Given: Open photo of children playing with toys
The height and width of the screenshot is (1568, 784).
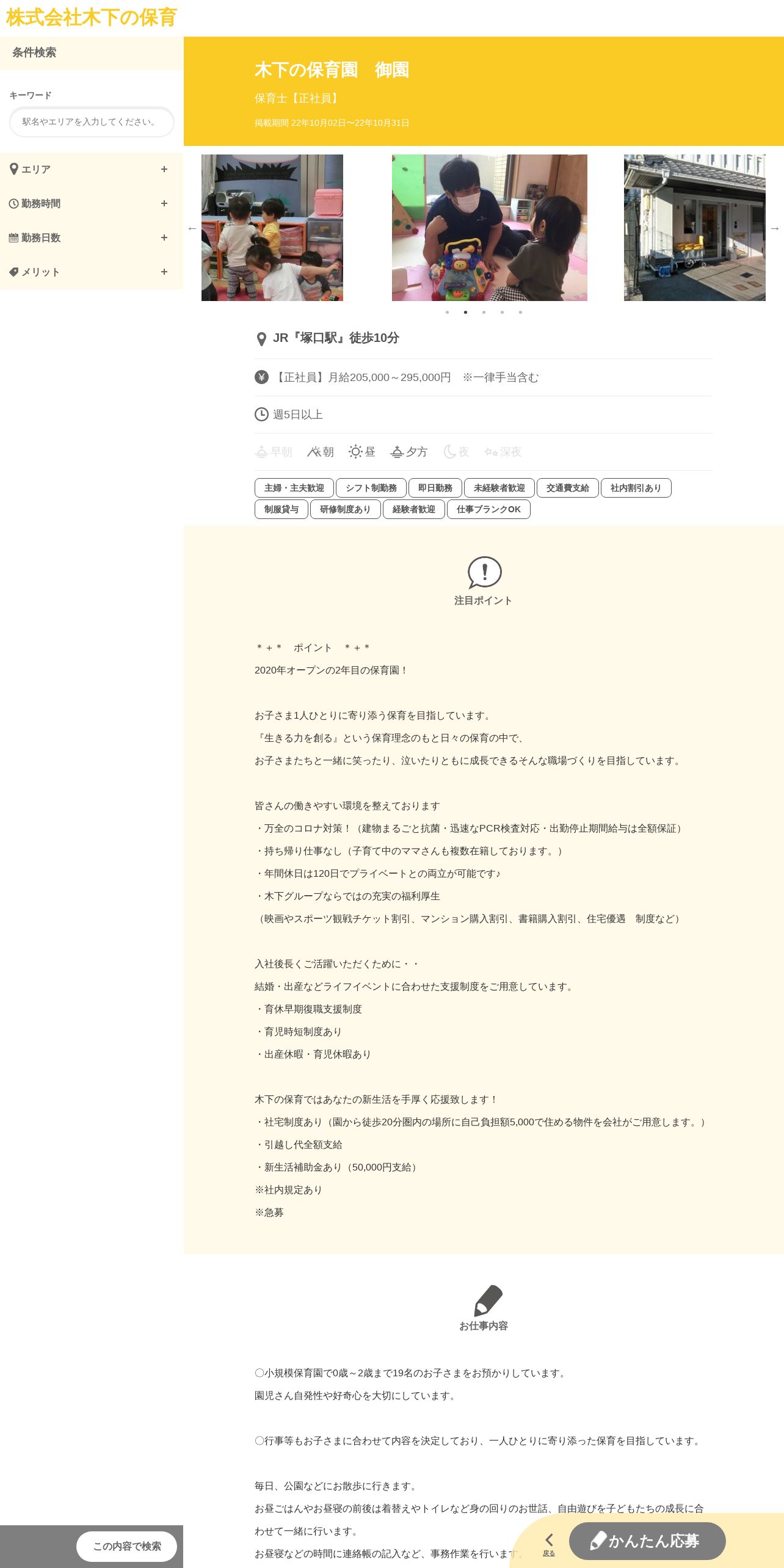Looking at the screenshot, I should pyautogui.click(x=272, y=228).
